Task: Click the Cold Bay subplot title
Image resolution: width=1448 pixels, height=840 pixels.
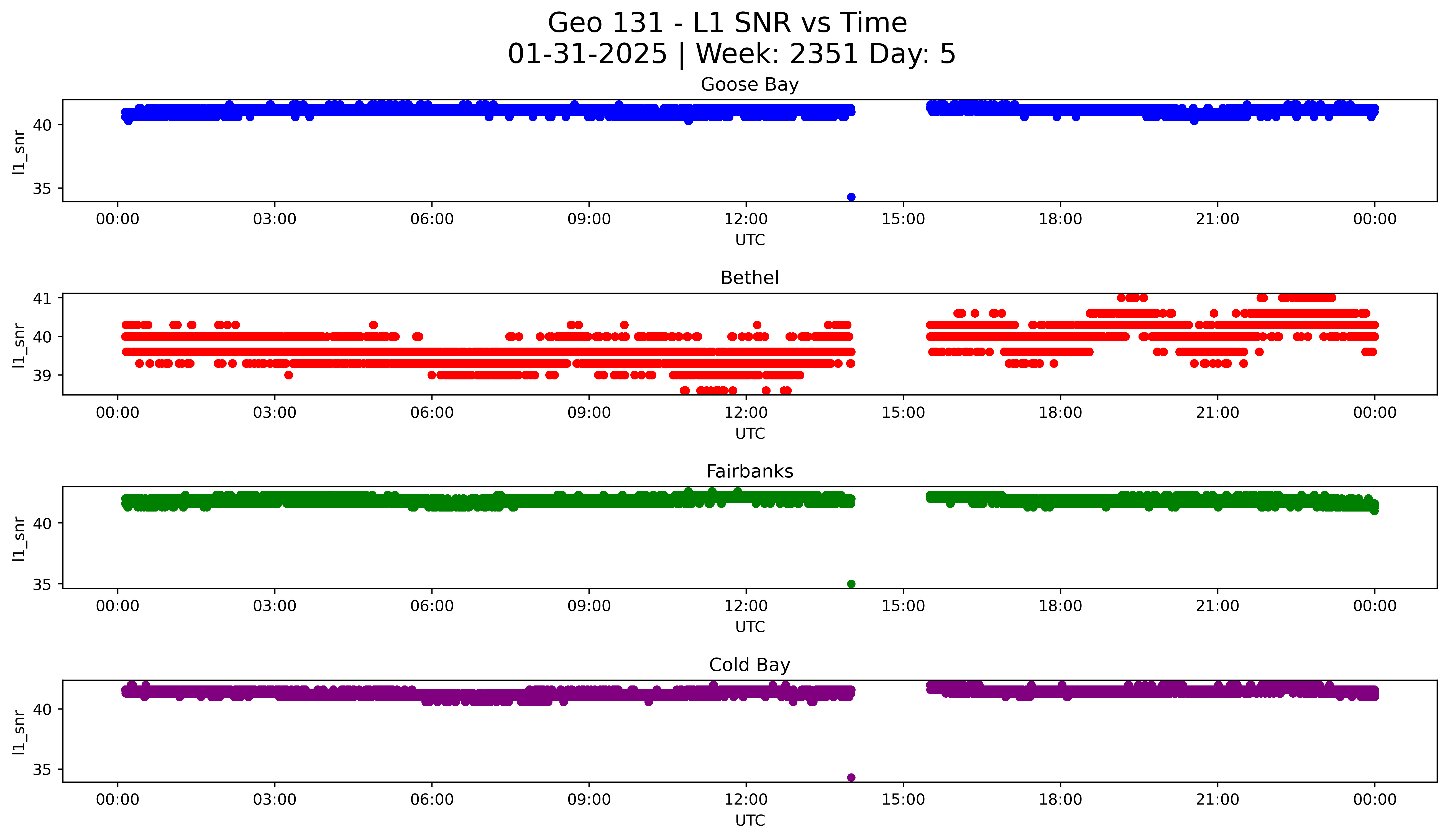Action: pyautogui.click(x=749, y=665)
